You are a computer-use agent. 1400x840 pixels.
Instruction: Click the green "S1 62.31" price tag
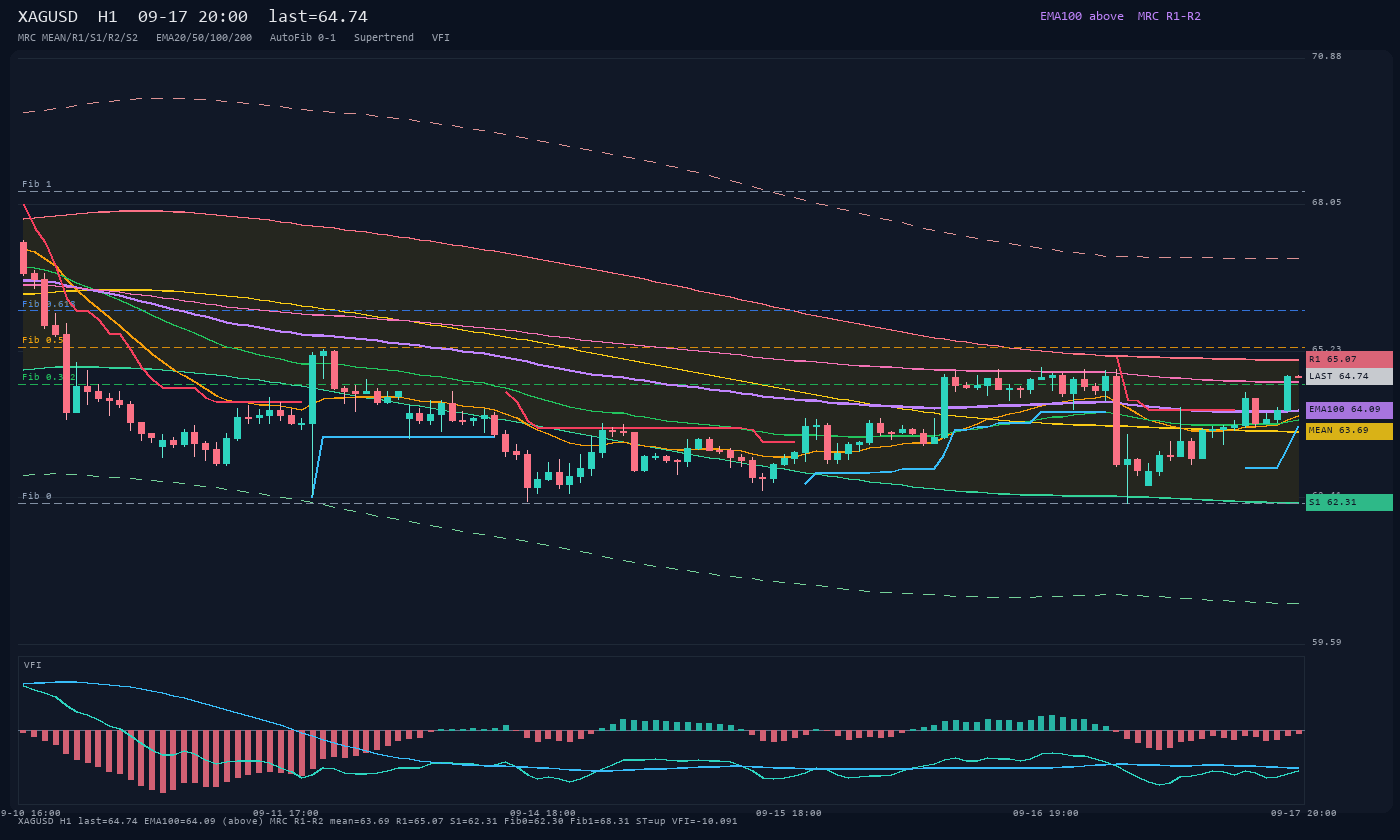(1349, 502)
